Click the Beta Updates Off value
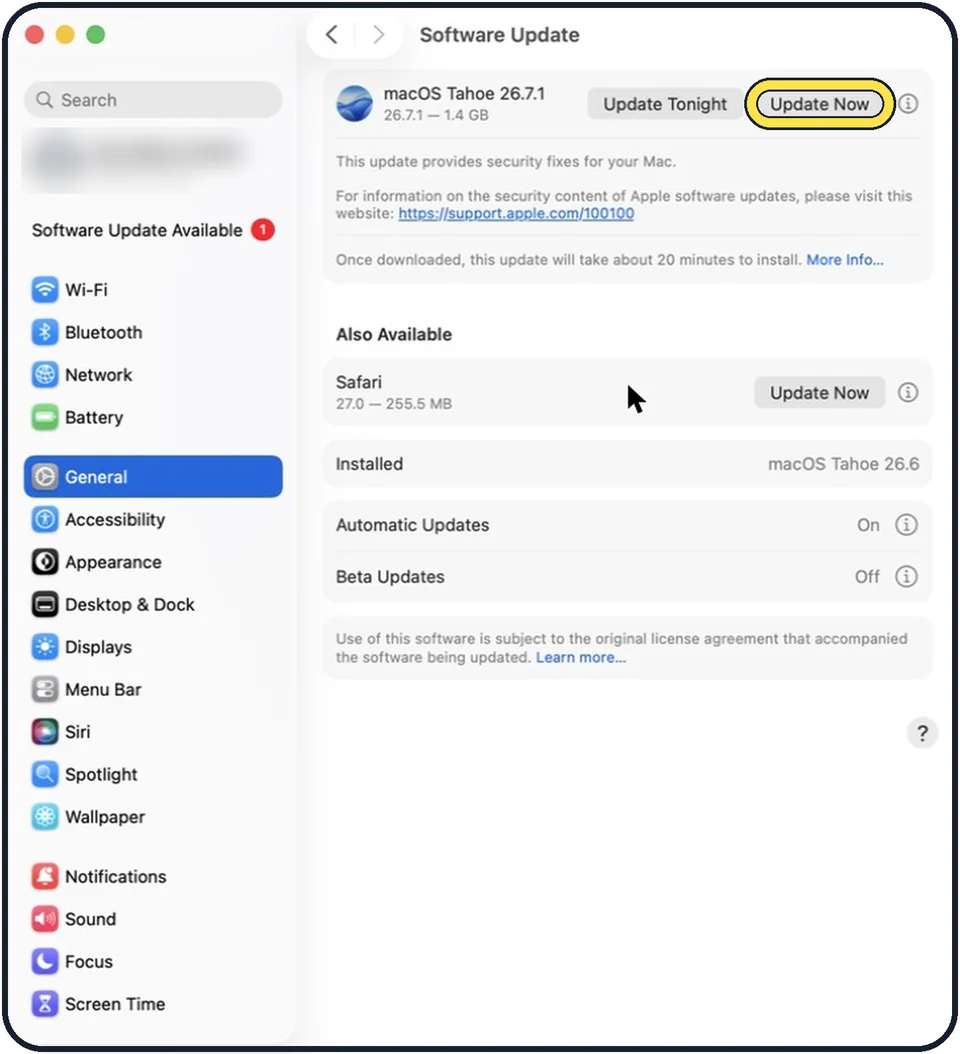This screenshot has width=960, height=1054. coord(867,577)
